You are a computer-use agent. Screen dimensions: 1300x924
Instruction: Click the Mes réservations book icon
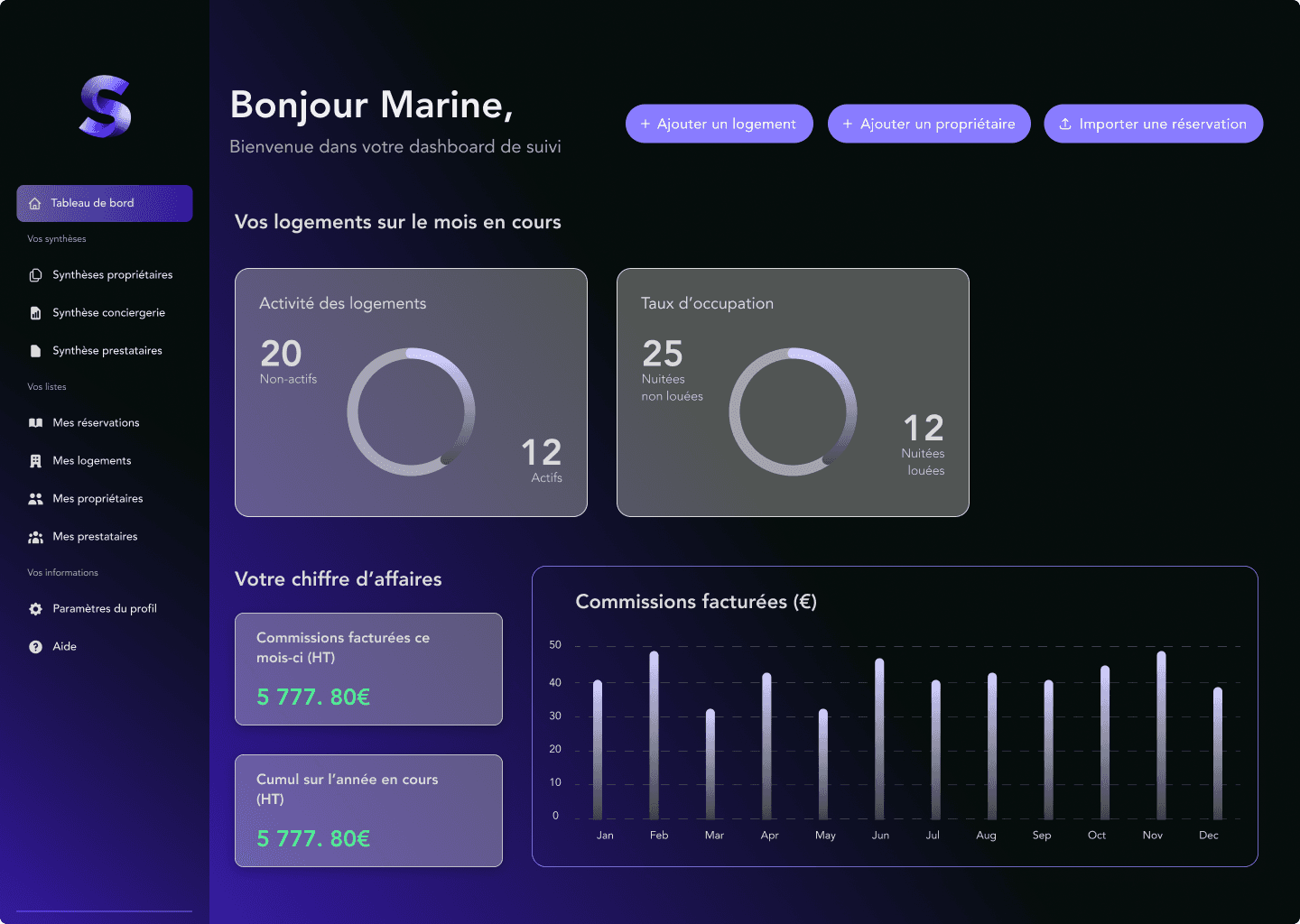pyautogui.click(x=35, y=423)
